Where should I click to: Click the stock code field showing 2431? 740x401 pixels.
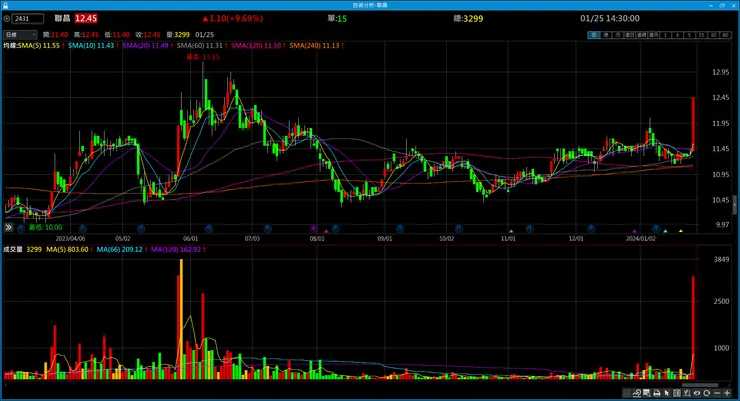coord(28,19)
